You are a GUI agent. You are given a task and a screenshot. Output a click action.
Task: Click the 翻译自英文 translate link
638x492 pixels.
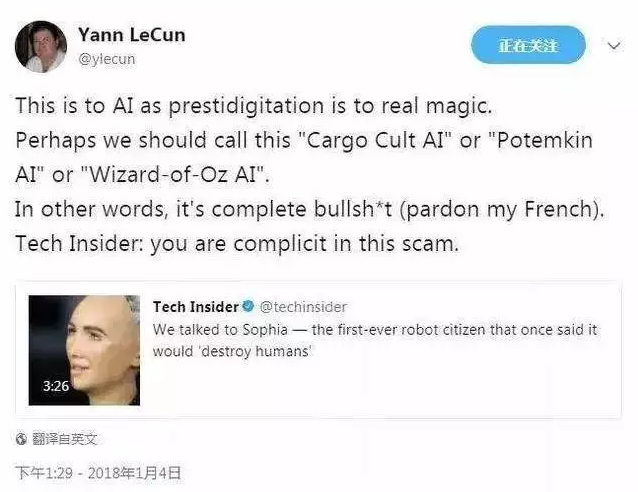[x=64, y=439]
